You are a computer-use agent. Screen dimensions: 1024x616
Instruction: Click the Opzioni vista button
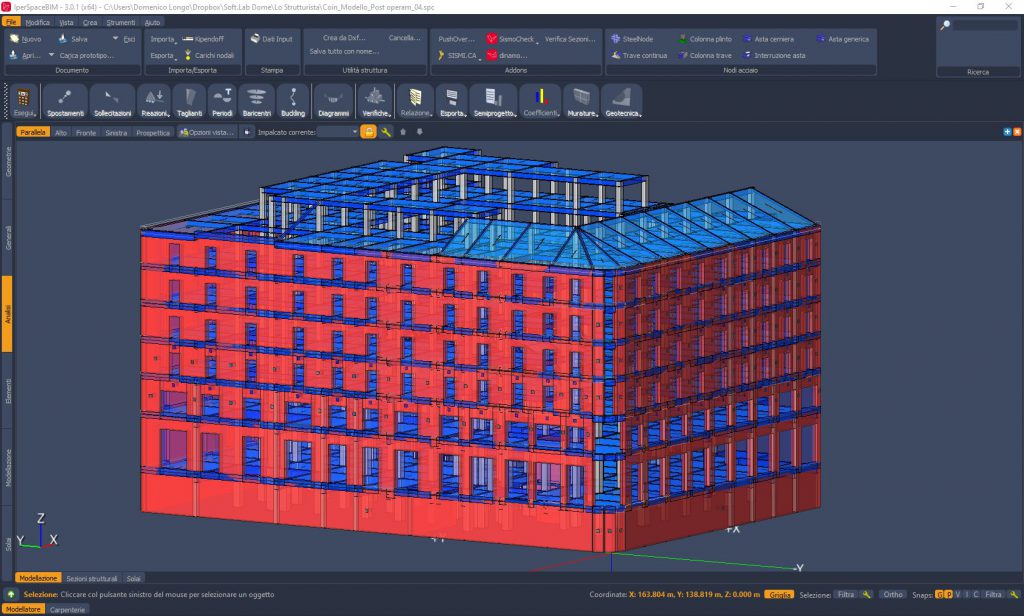(207, 132)
